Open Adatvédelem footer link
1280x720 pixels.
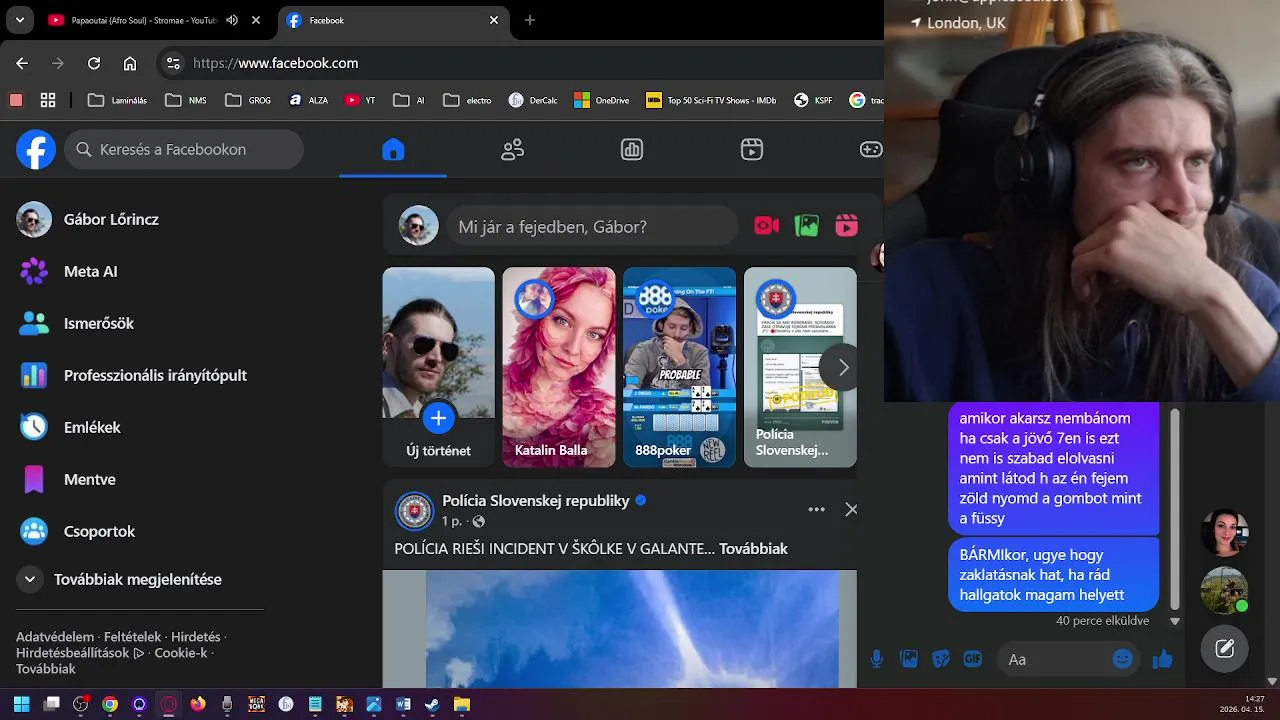55,637
